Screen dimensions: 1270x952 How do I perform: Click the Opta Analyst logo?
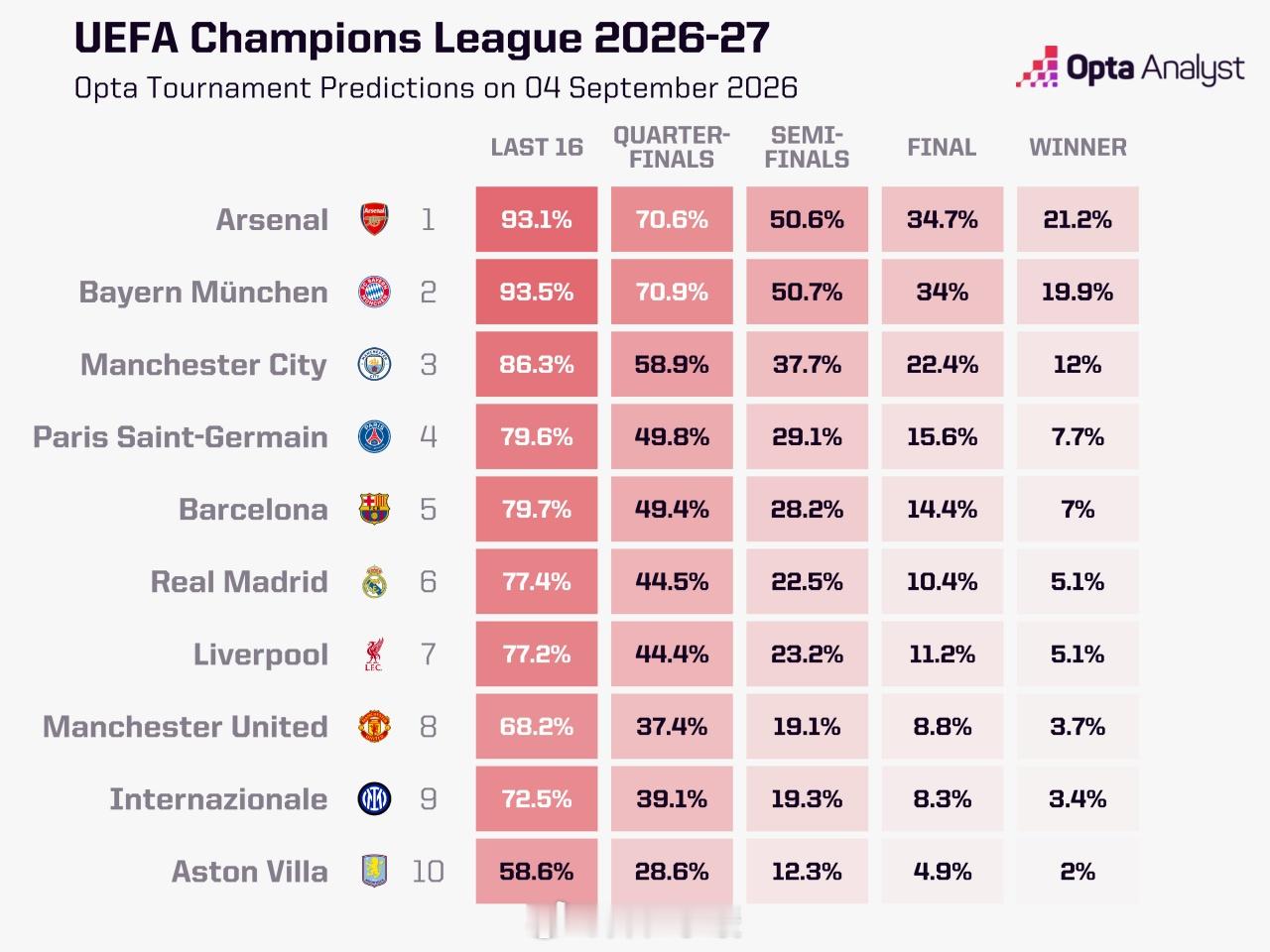coord(1129,67)
